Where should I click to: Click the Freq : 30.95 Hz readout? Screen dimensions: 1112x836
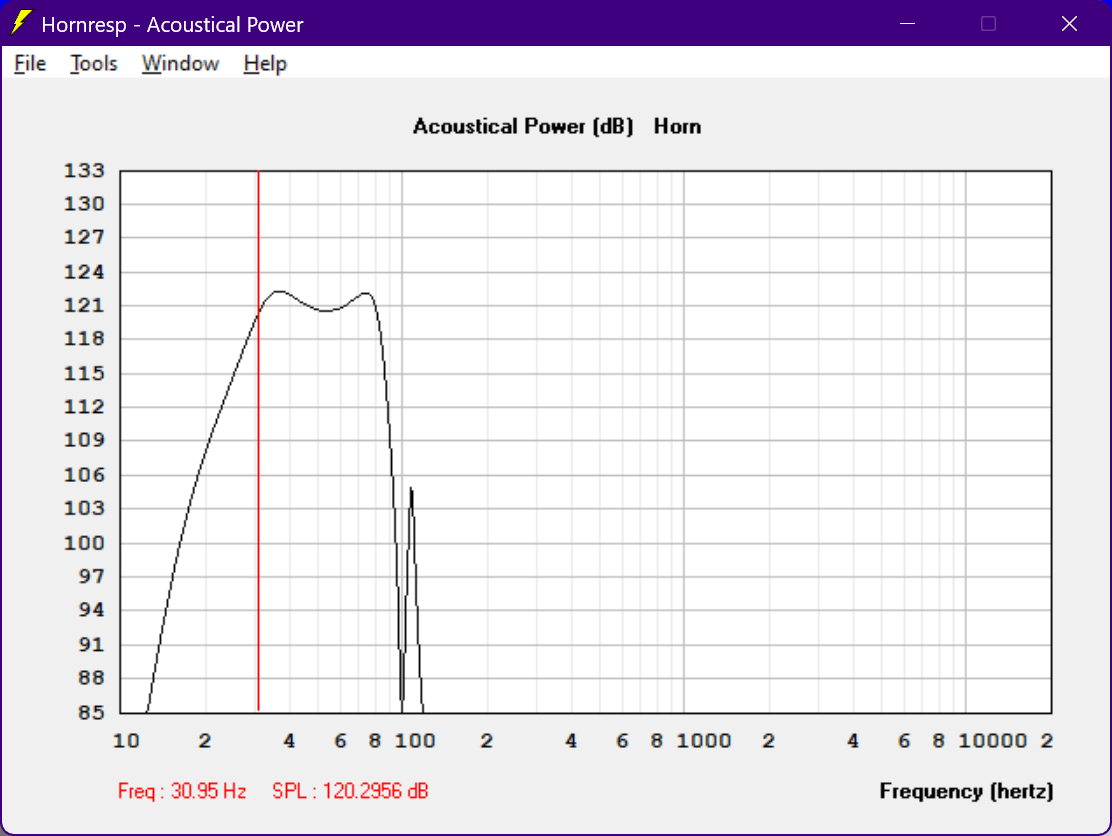click(x=182, y=791)
